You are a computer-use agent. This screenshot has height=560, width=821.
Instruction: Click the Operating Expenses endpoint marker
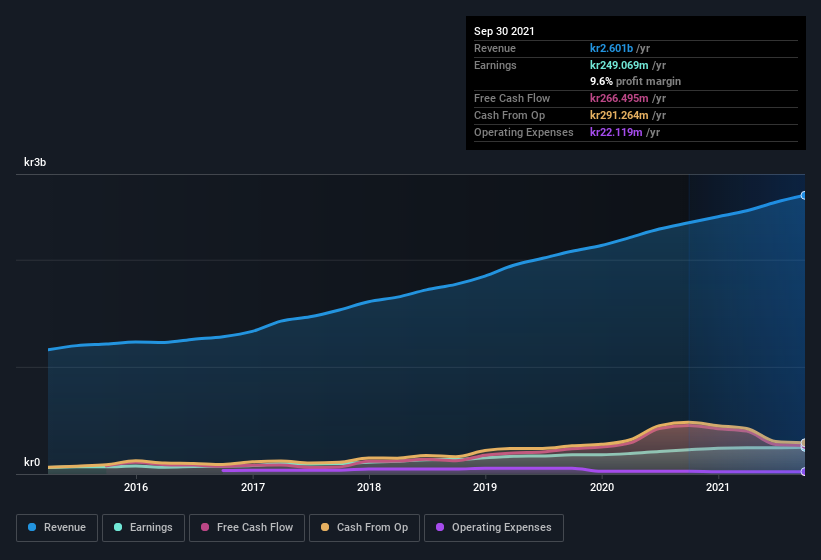point(803,472)
